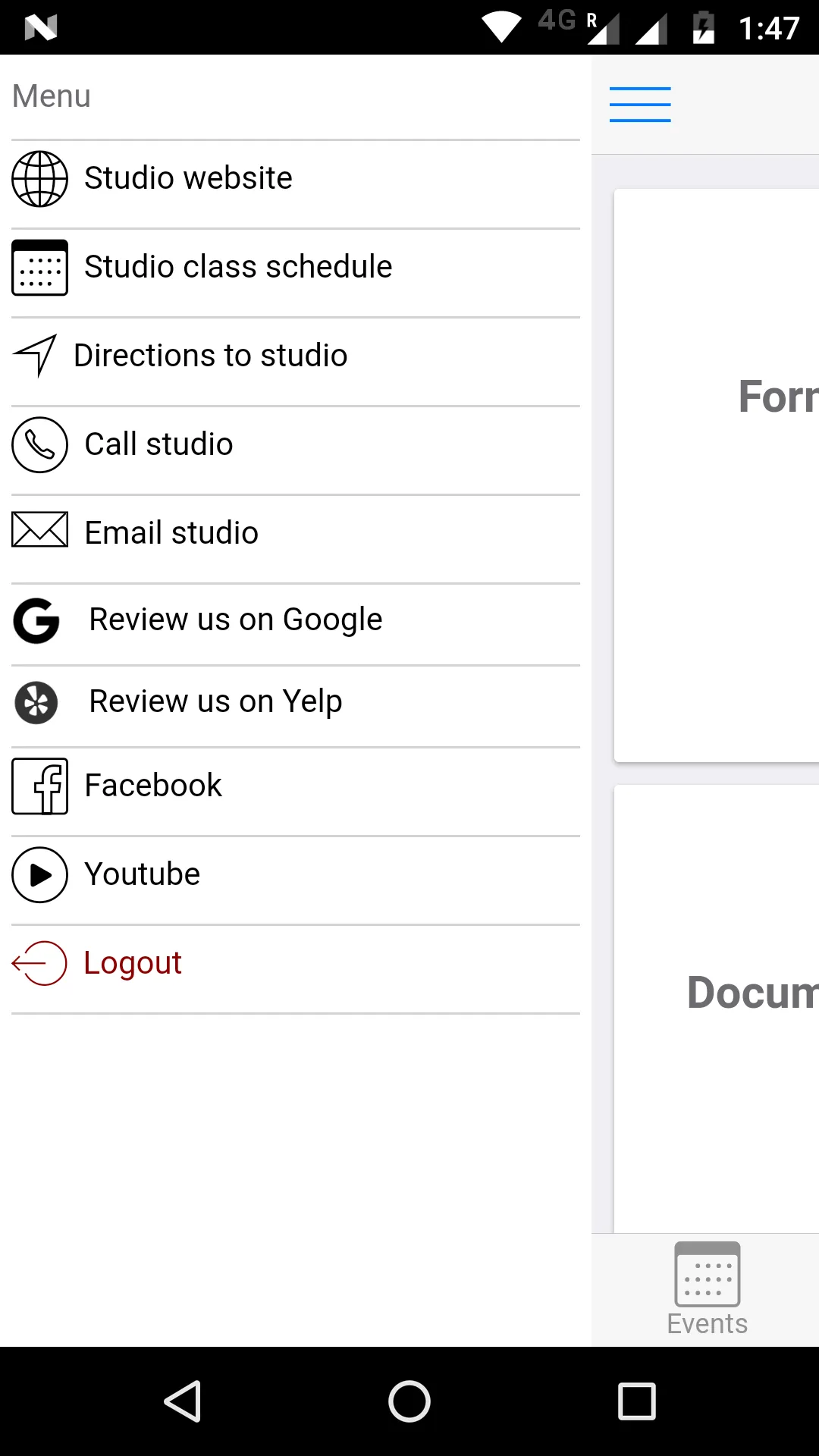Log out using the Logout text
This screenshot has width=819, height=1456.
132,963
